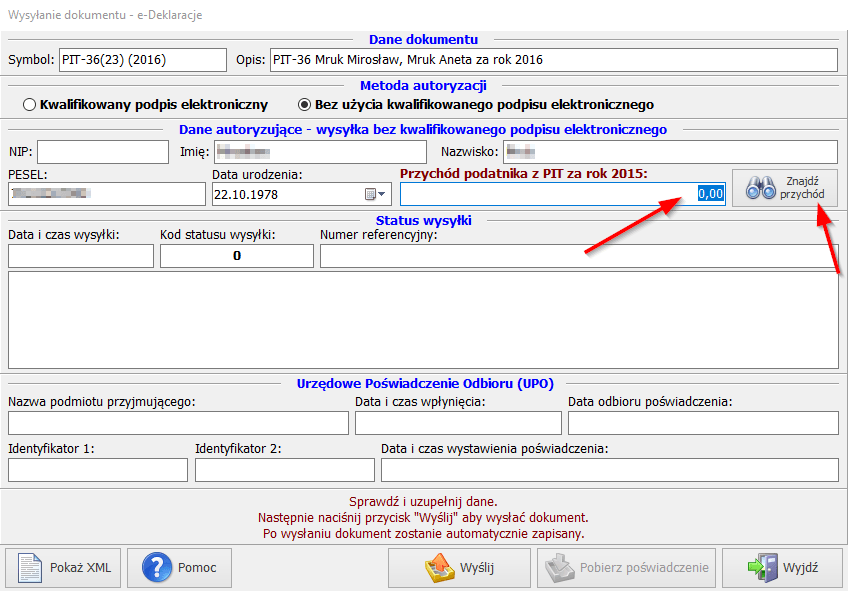Click the PESEL input field
Screen dimensions: 848x591
(x=106, y=194)
